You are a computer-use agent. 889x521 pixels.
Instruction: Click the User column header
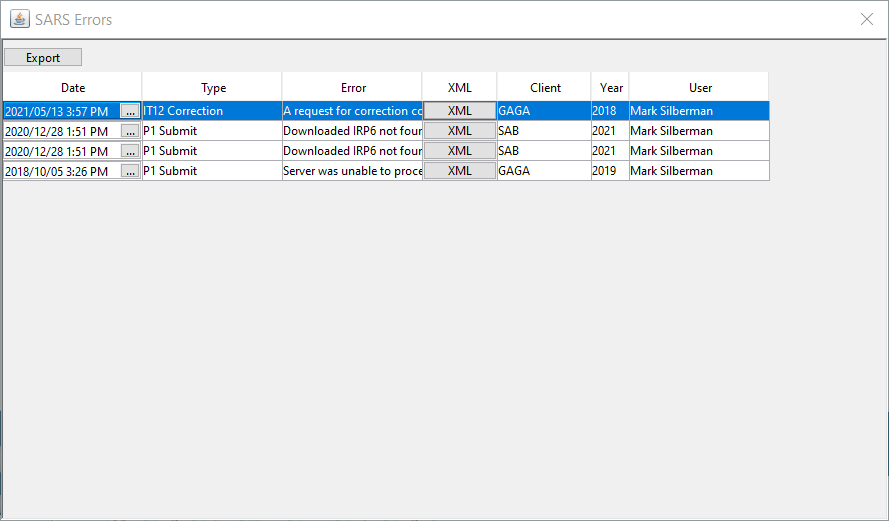(x=700, y=88)
